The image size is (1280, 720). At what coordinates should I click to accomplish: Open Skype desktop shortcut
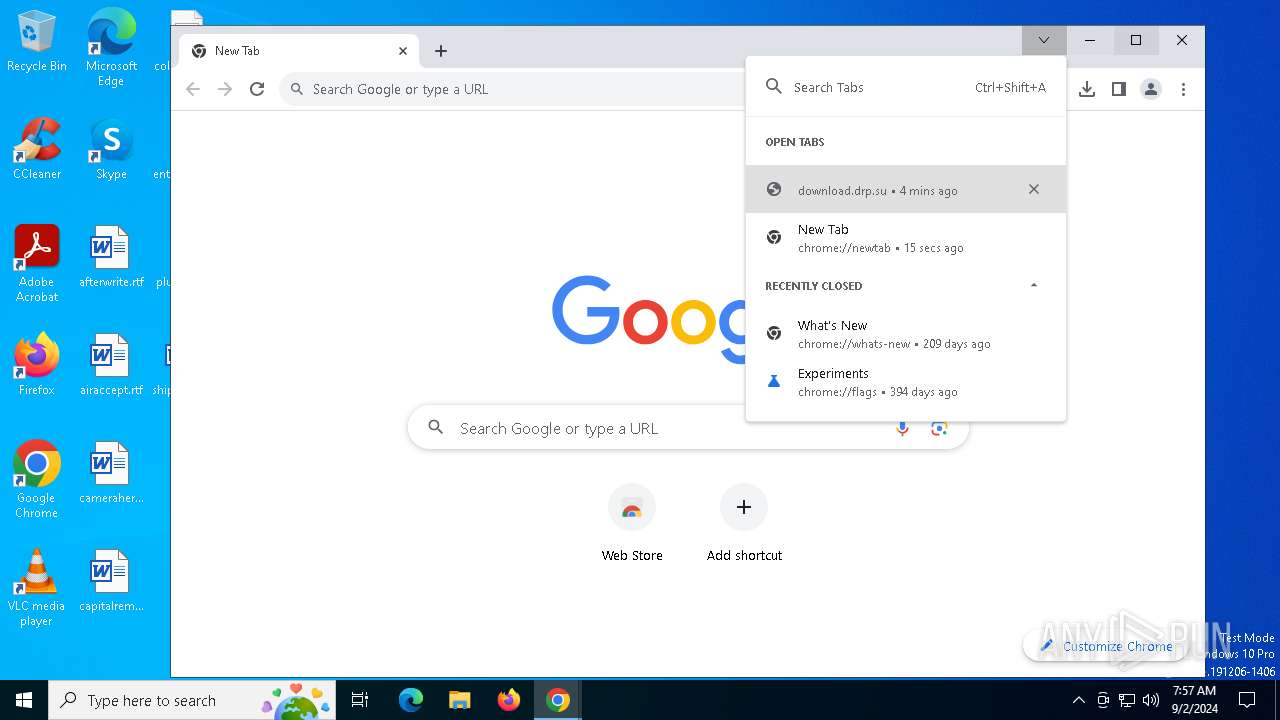tap(111, 148)
